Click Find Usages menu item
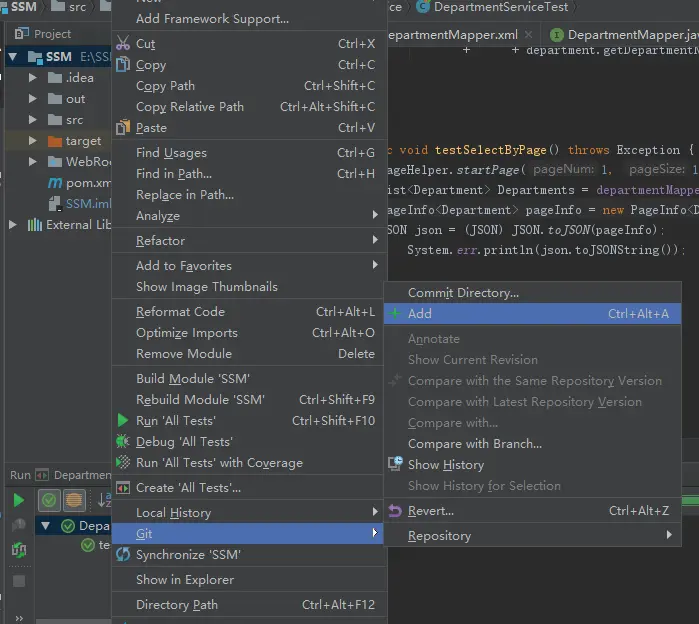Screen dimensions: 699x624 pyautogui.click(x=247, y=152)
